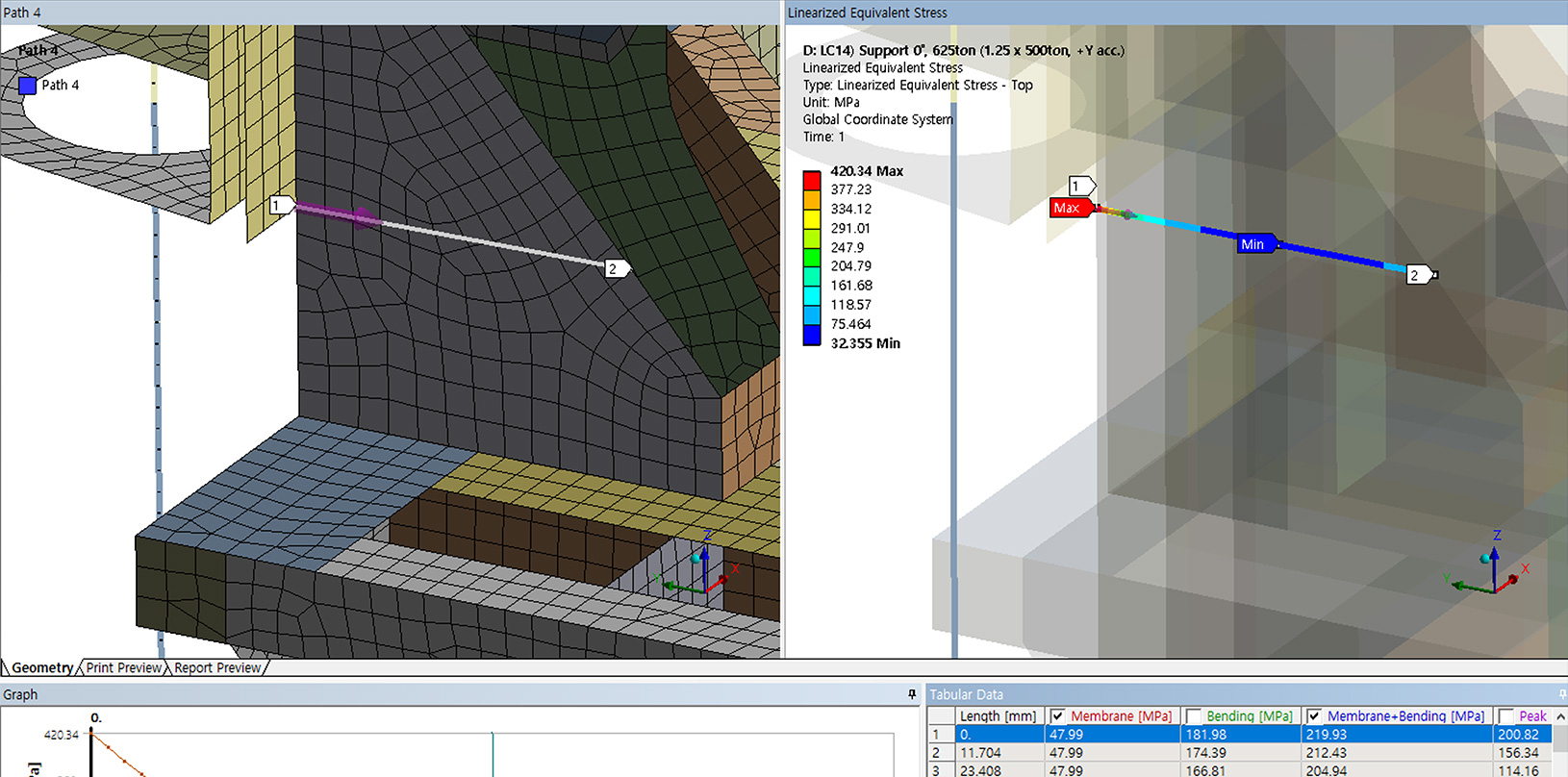Click the yellow 291.01 legend color band
1568x777 pixels.
[812, 218]
